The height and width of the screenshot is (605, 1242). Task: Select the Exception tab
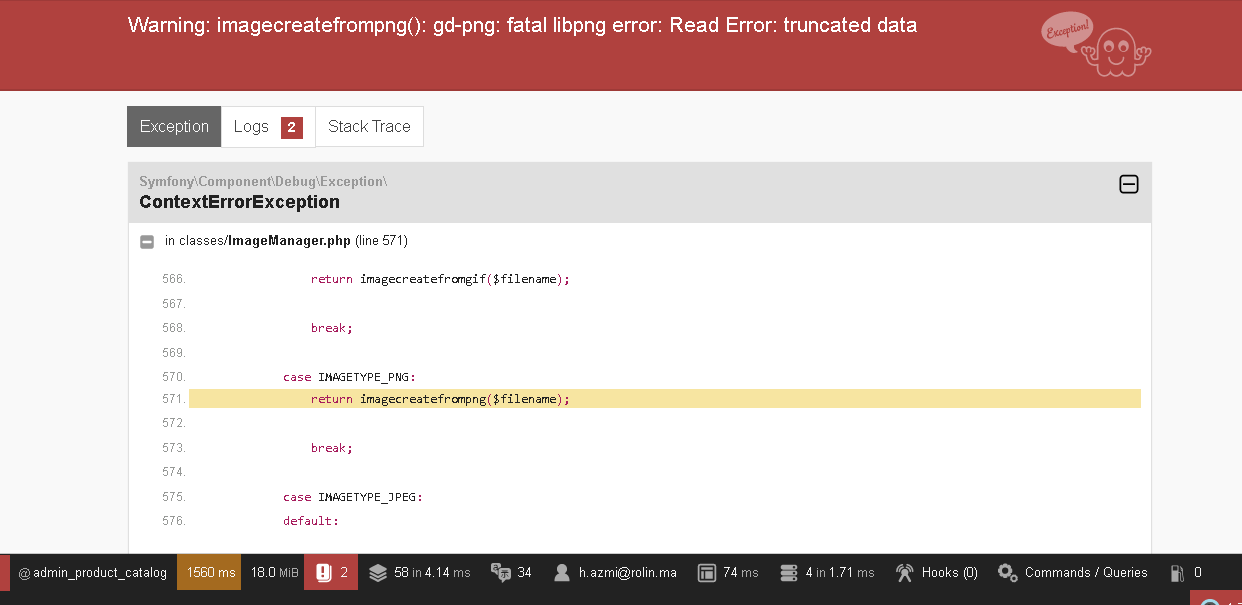174,127
